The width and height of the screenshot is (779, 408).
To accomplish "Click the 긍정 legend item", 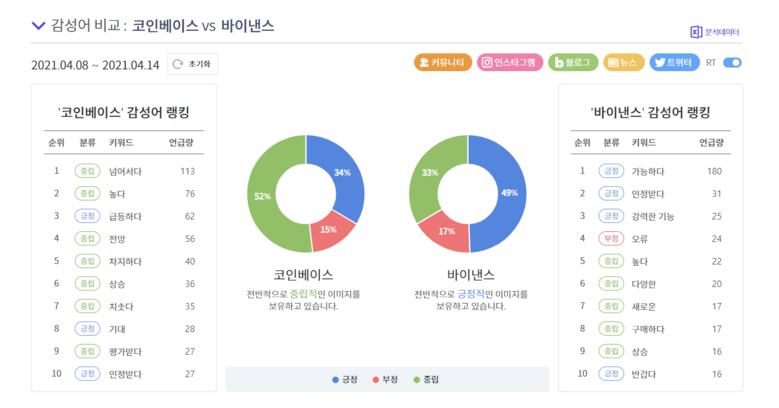I will click(345, 379).
